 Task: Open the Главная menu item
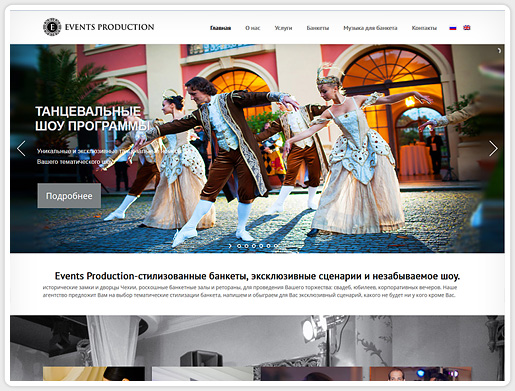point(220,28)
